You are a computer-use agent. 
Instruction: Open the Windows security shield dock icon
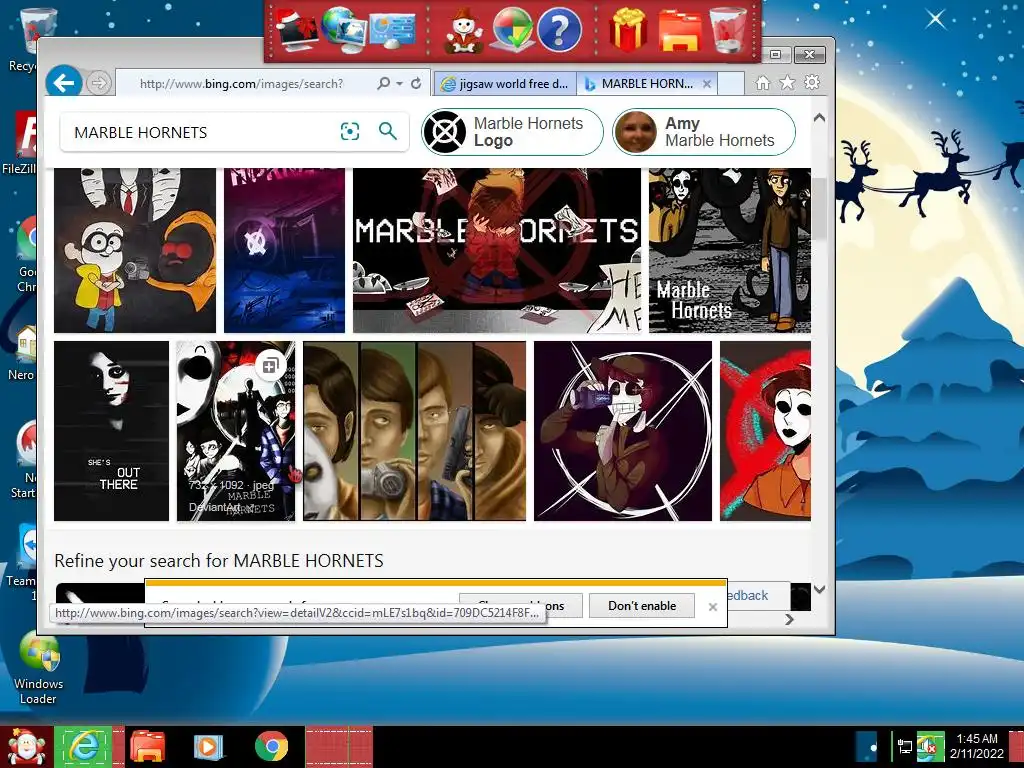tap(513, 30)
